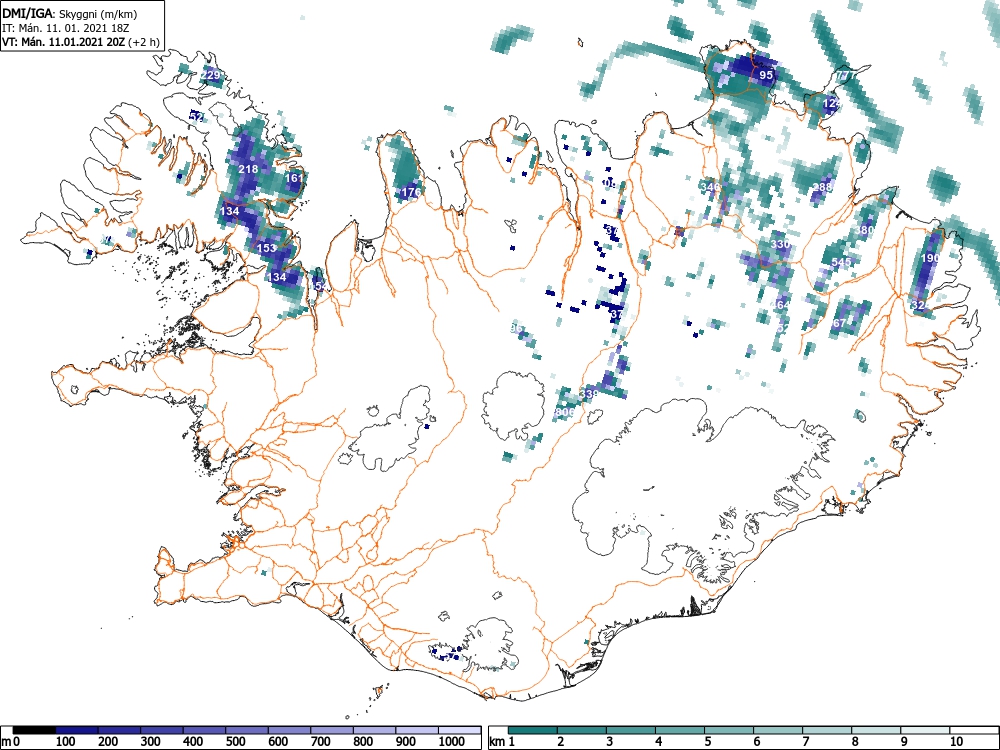This screenshot has width=1000, height=750.
Task: Select the teal legend swatch above 5
Action: (729, 729)
